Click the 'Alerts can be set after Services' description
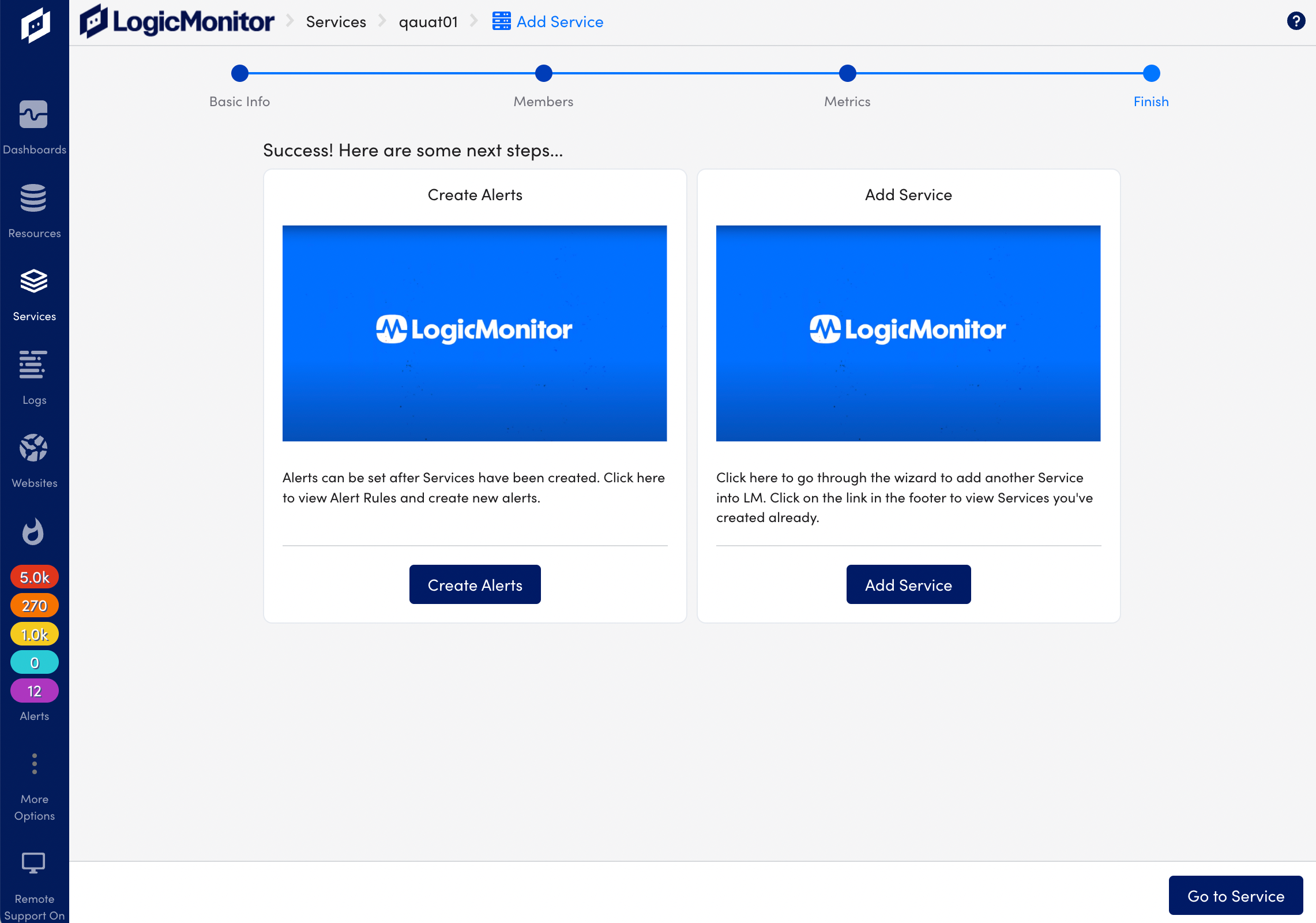Image resolution: width=1316 pixels, height=923 pixels. (x=474, y=487)
